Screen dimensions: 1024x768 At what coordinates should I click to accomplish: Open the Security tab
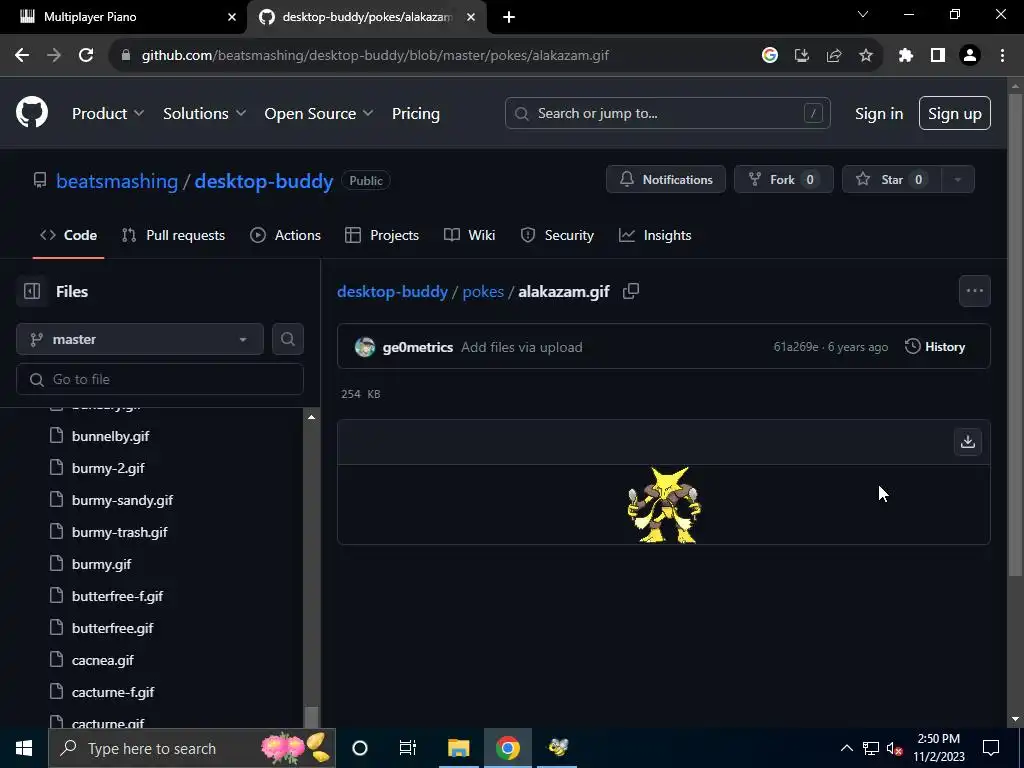click(557, 235)
